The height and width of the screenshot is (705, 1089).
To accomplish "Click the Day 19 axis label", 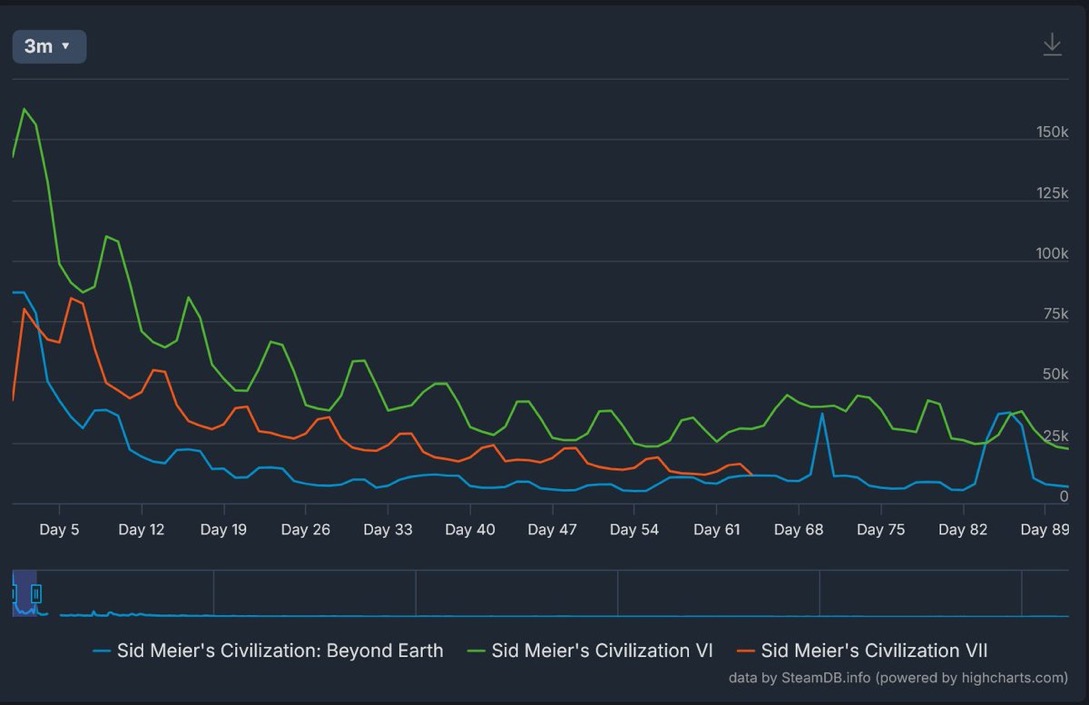I will [x=224, y=530].
